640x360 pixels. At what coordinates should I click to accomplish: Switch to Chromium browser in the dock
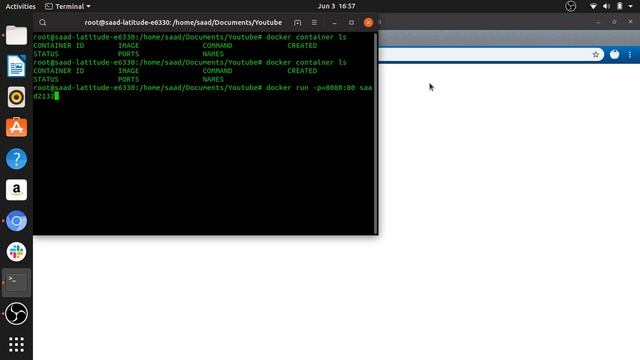(16, 221)
